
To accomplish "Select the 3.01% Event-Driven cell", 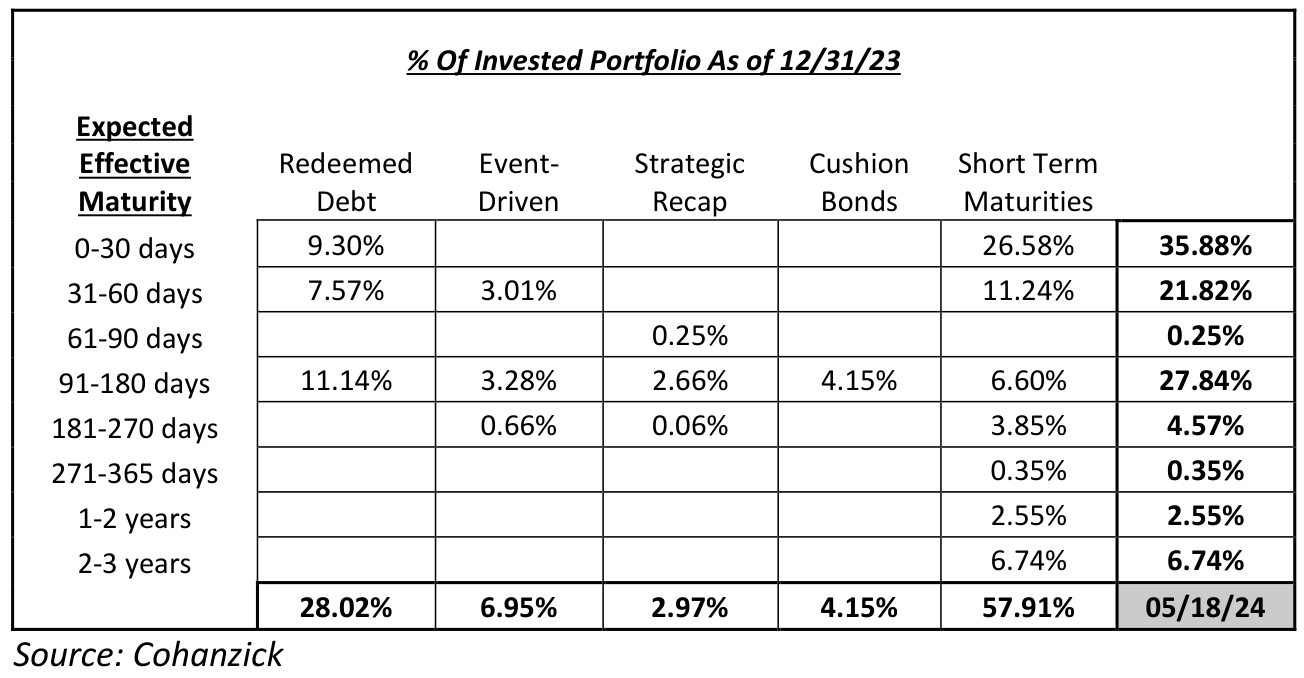I will pyautogui.click(x=518, y=291).
